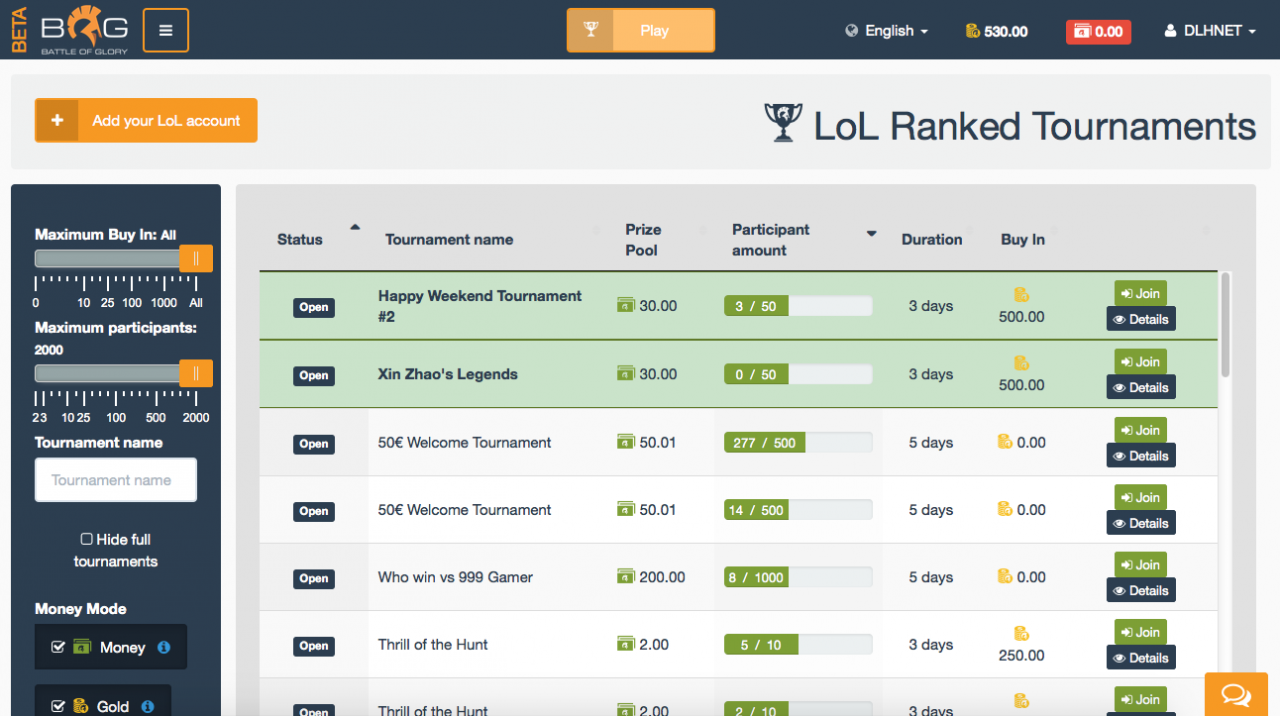The width and height of the screenshot is (1280, 716).
Task: Sort by Tournament name column
Action: (x=490, y=239)
